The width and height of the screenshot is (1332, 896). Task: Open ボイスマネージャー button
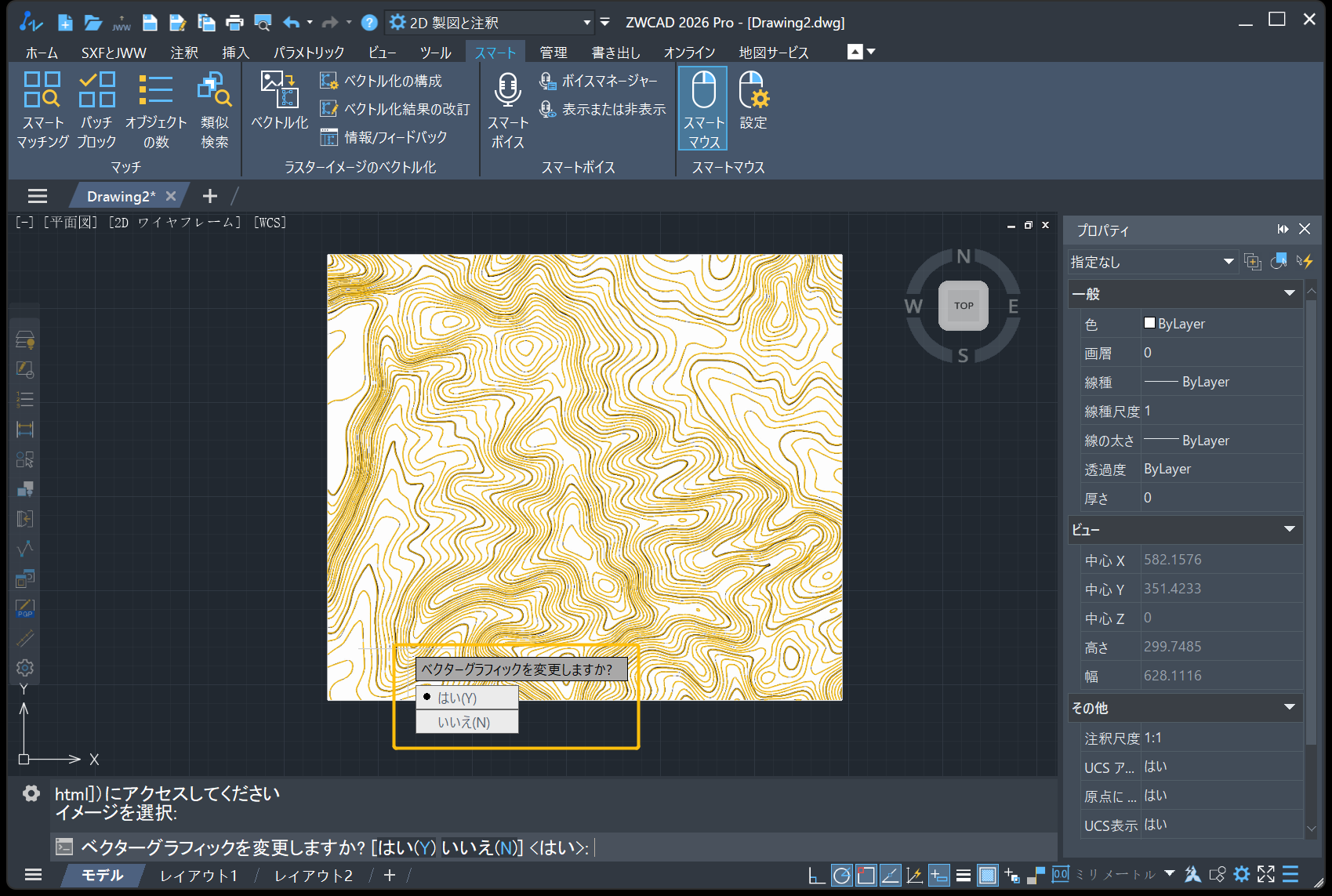(x=599, y=81)
